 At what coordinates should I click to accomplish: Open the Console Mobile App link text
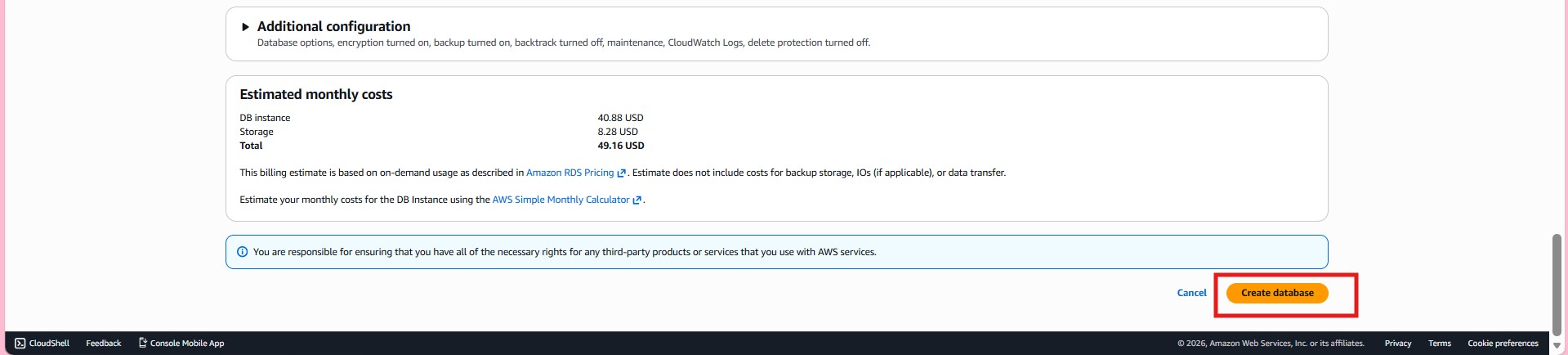[187, 344]
